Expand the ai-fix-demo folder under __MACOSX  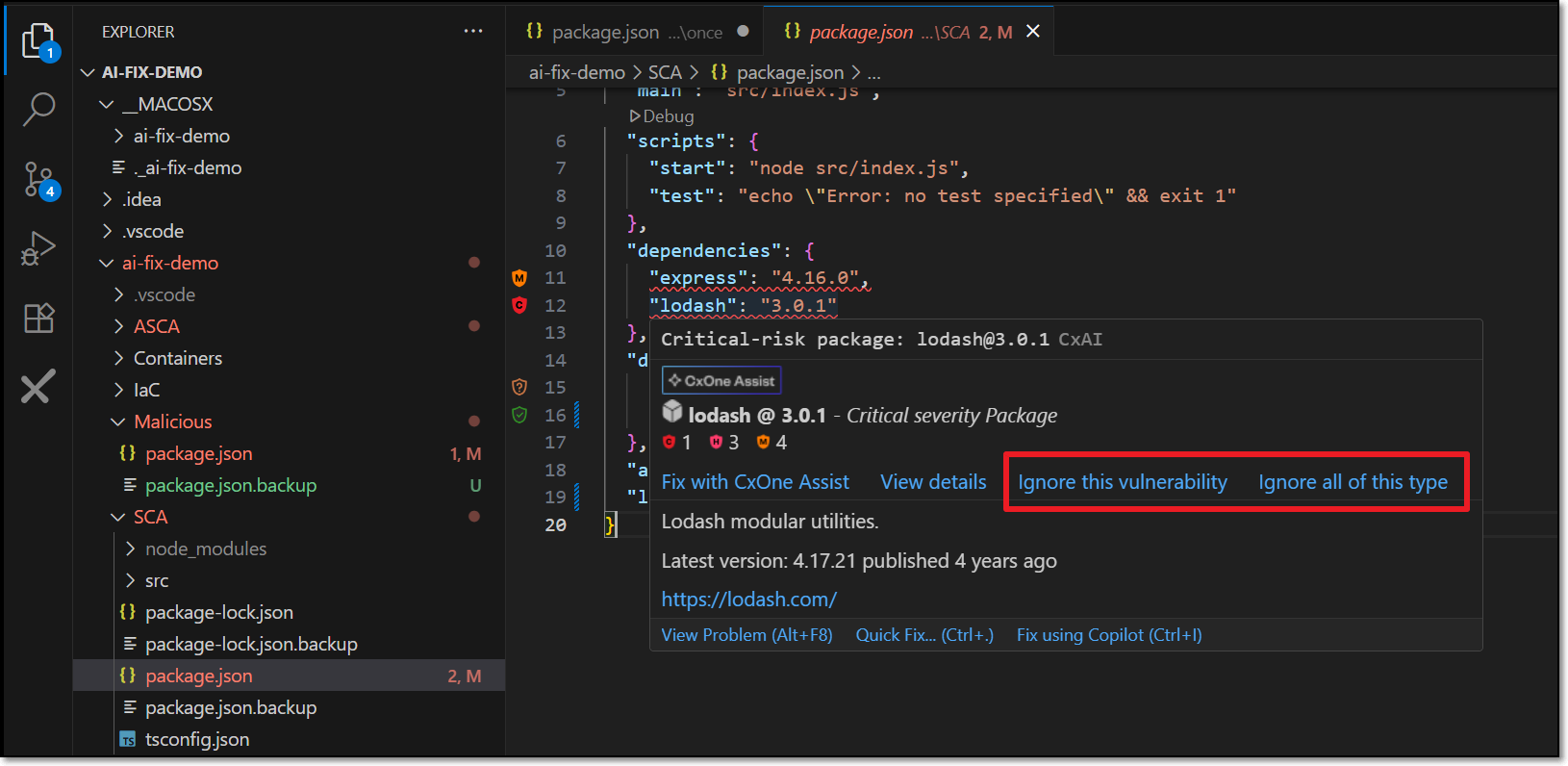118,136
